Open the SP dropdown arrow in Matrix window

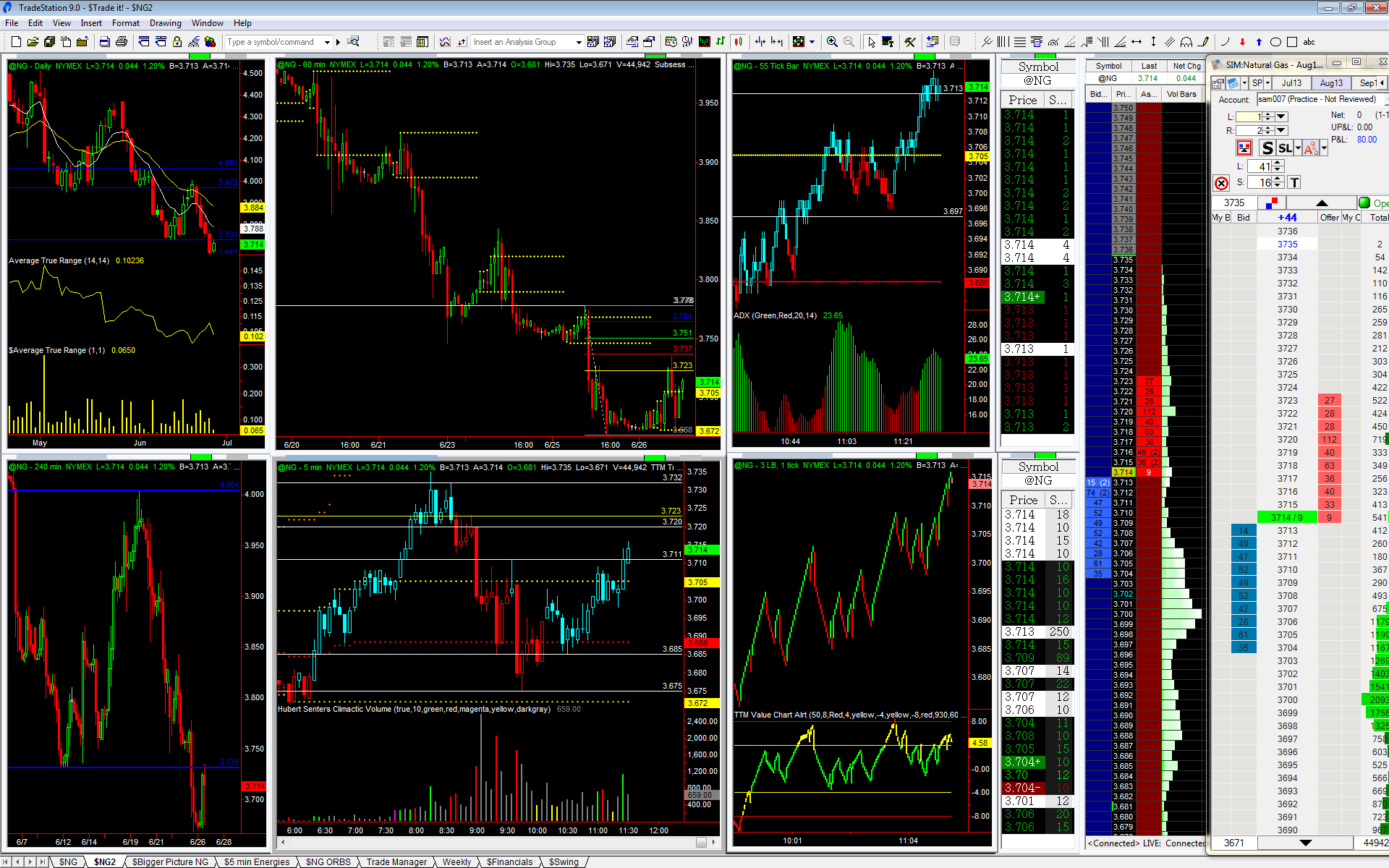click(1268, 83)
